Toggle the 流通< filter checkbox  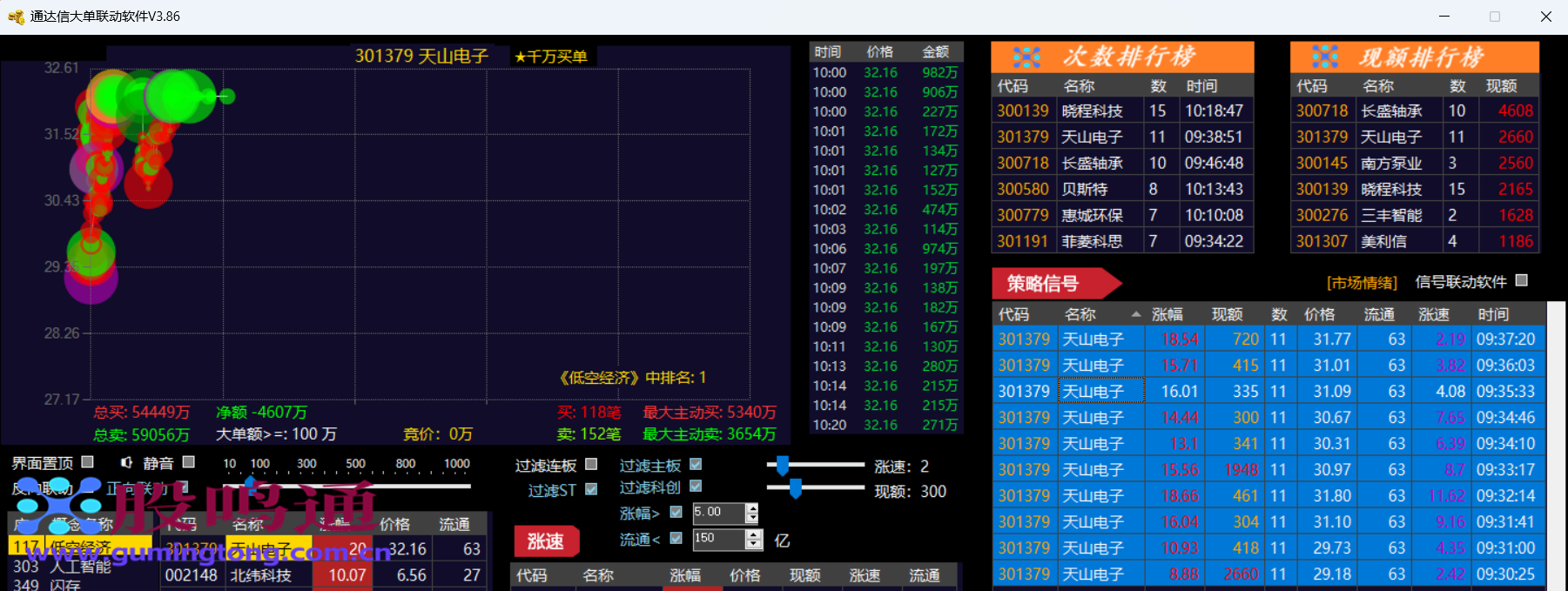[676, 539]
